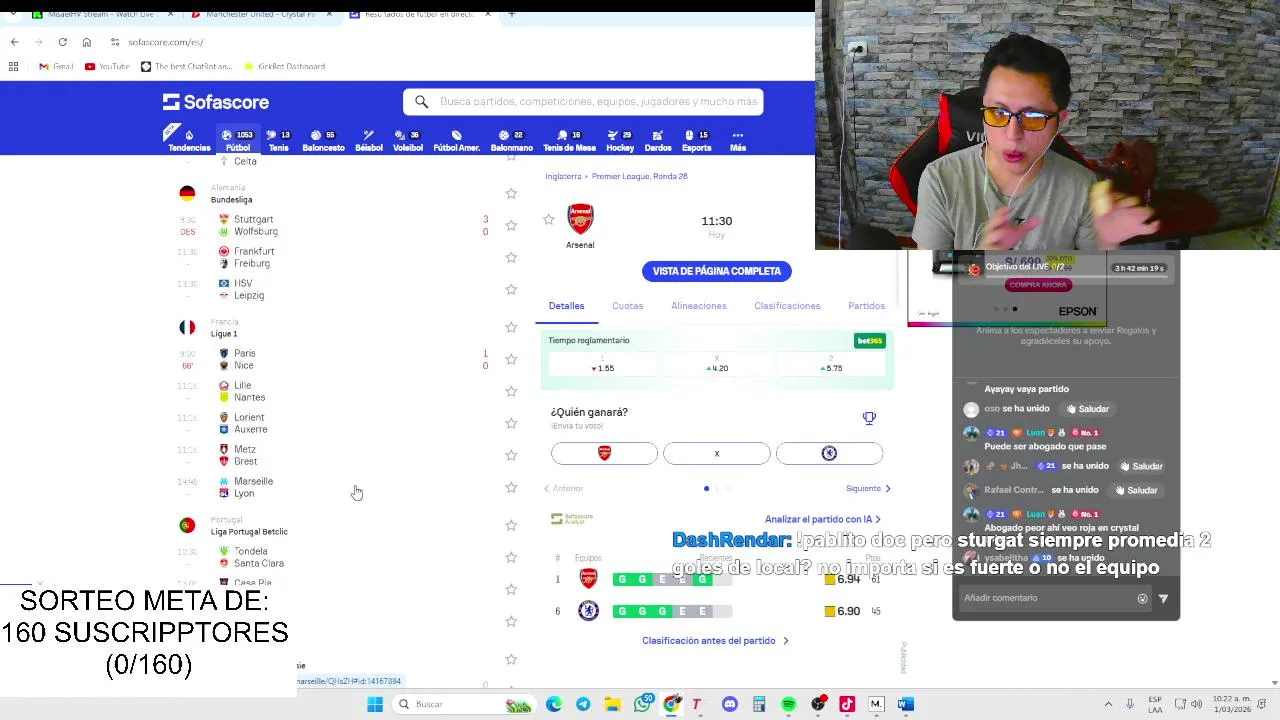Open Spotify from the taskbar
The width and height of the screenshot is (1280, 720).
point(788,704)
